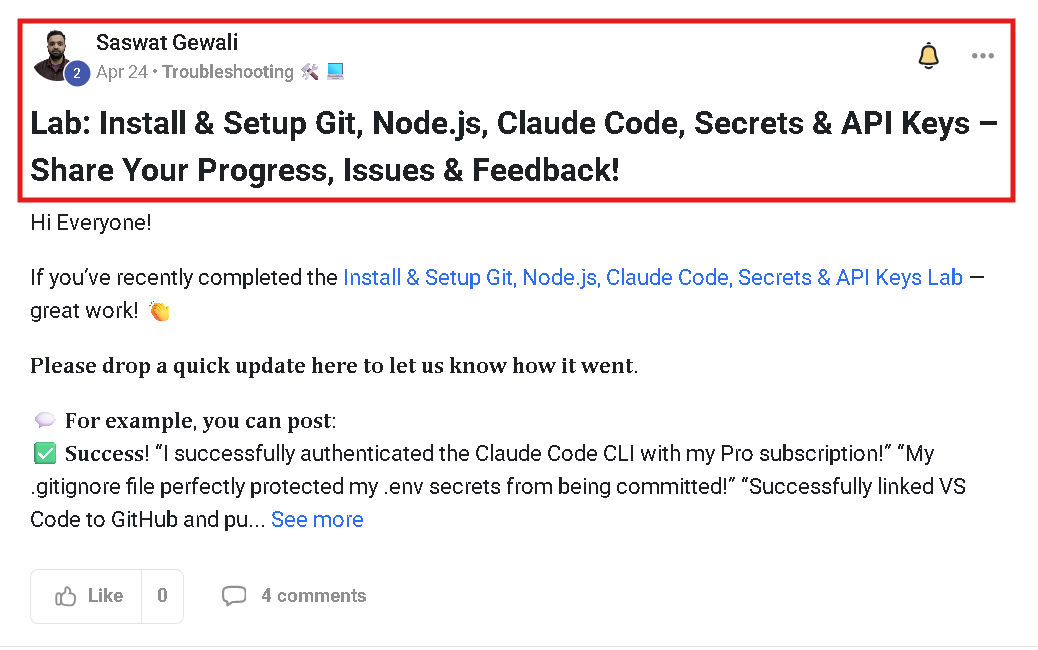Click the speech bubble comments icon
Viewport: 1038px width, 650px height.
tap(234, 596)
